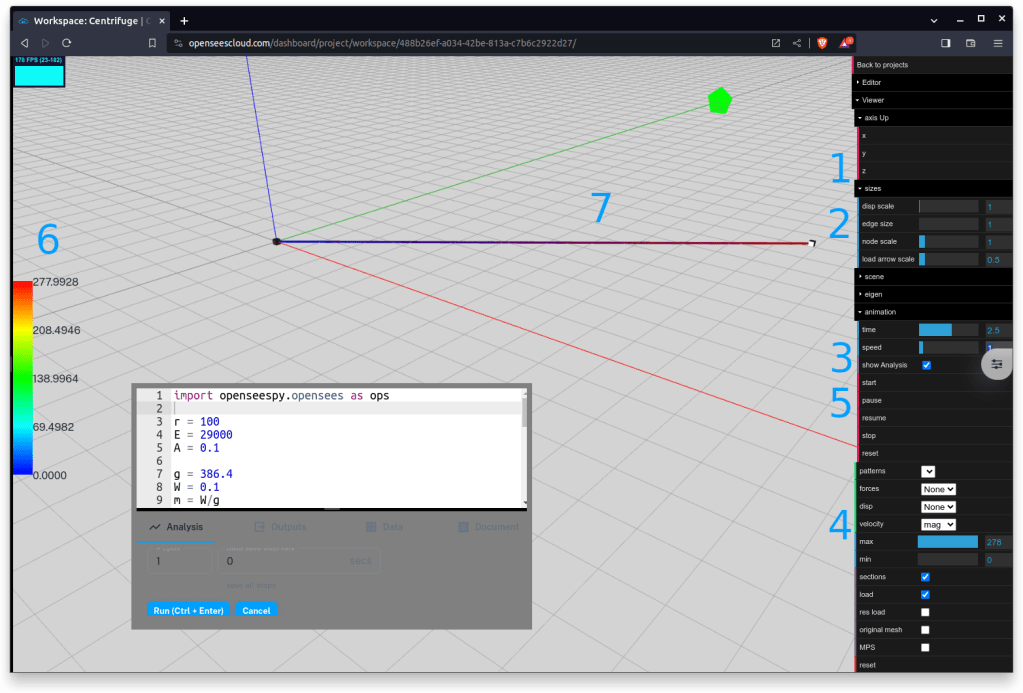Expand the Editor section
The width and height of the screenshot is (1023, 693).
pyautogui.click(x=870, y=82)
